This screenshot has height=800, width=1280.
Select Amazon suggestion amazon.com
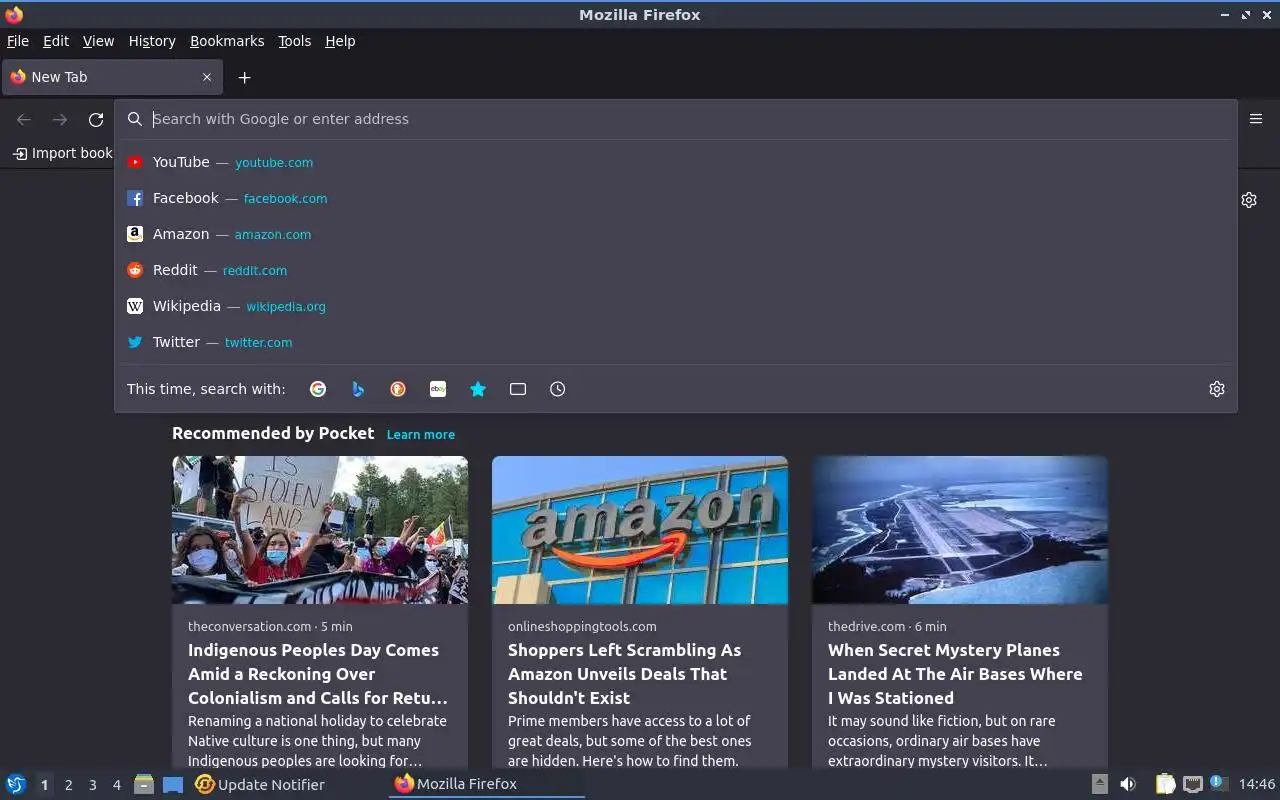click(x=676, y=234)
